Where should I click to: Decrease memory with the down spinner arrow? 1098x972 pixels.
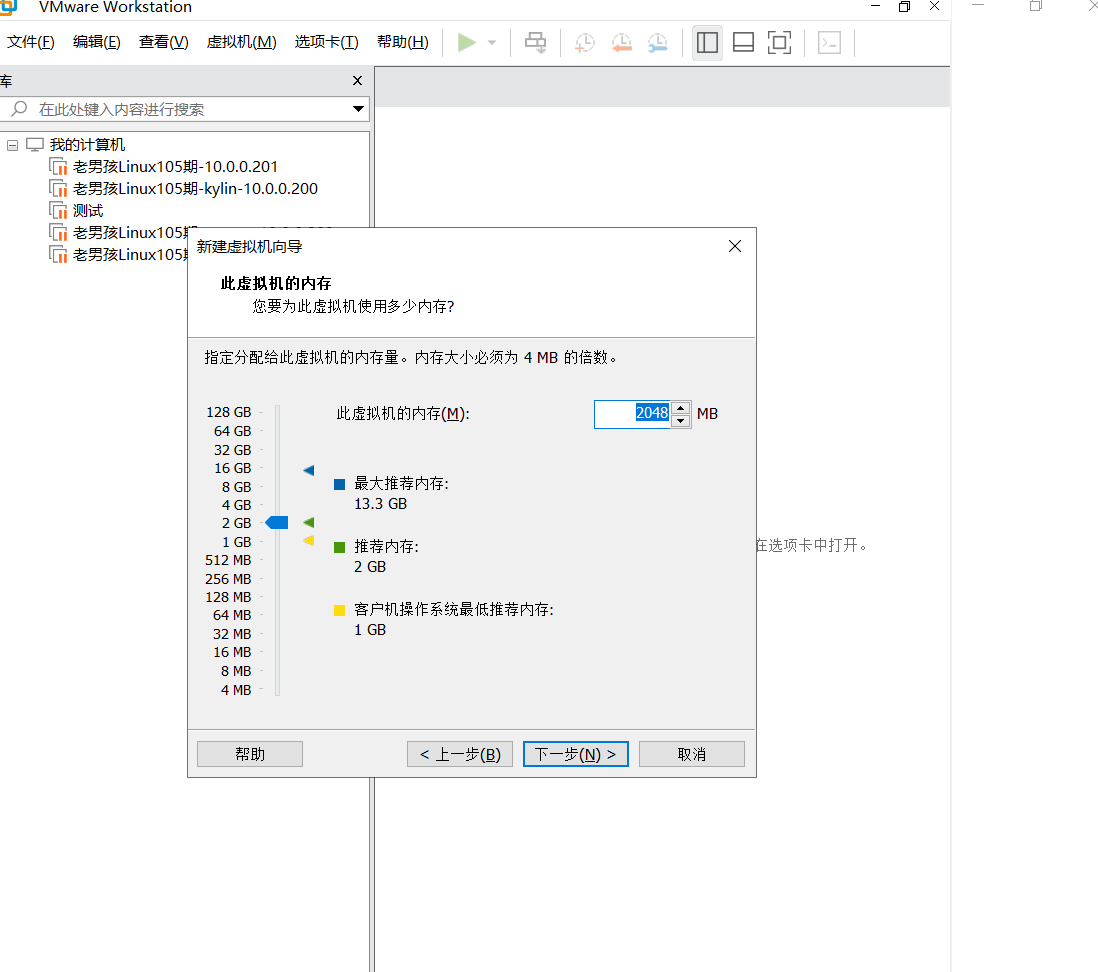pyautogui.click(x=681, y=421)
